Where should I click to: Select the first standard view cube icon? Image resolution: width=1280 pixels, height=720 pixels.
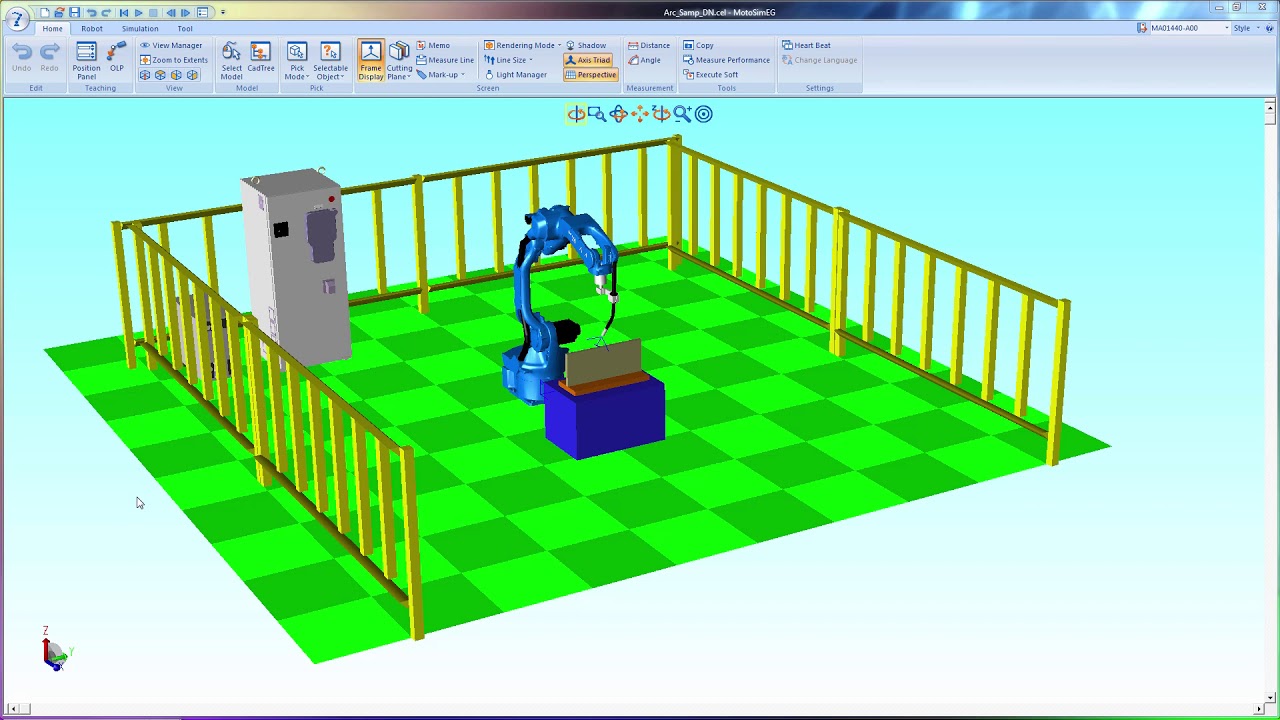click(145, 75)
